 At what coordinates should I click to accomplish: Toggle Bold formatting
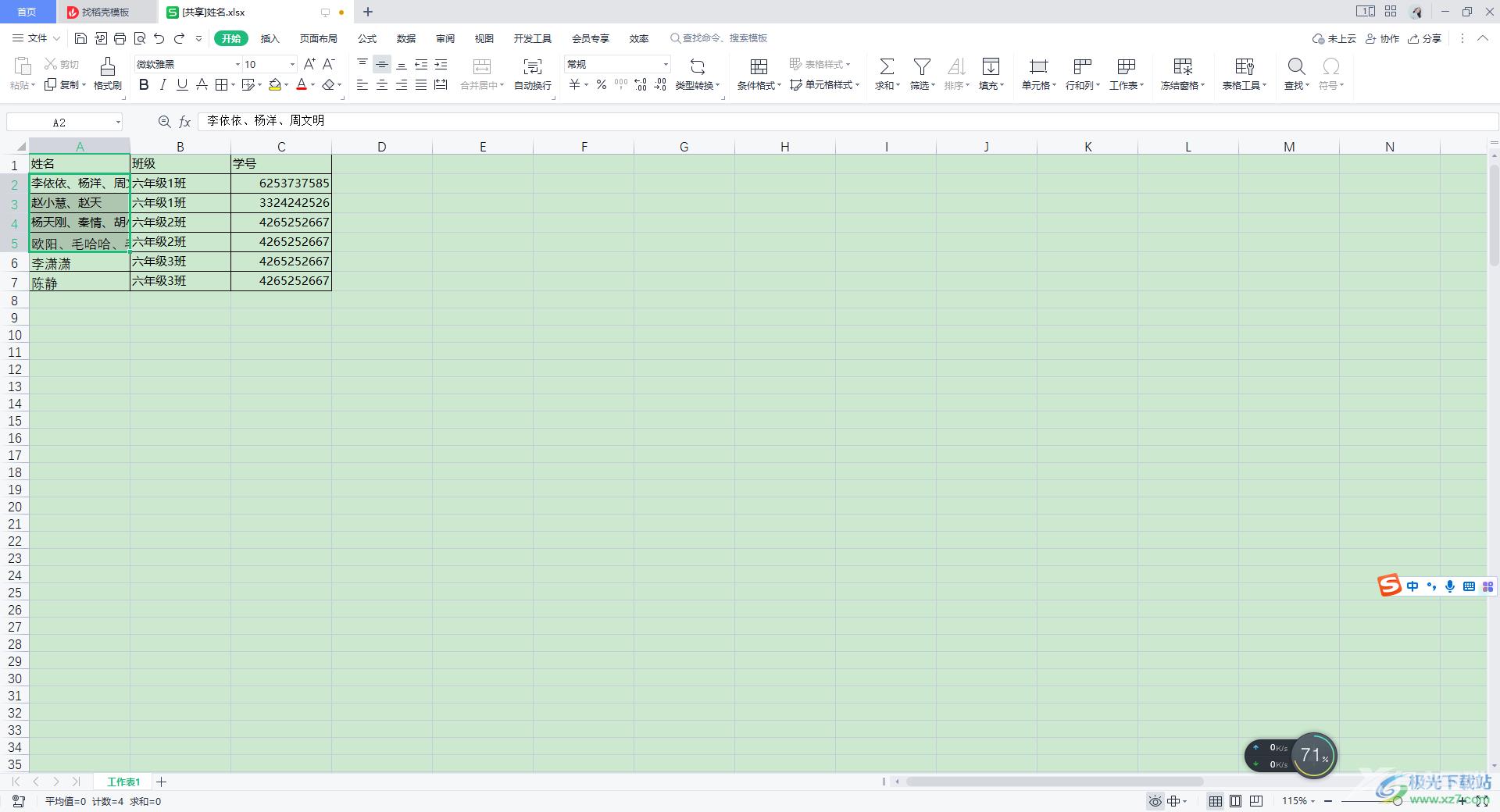coord(144,84)
